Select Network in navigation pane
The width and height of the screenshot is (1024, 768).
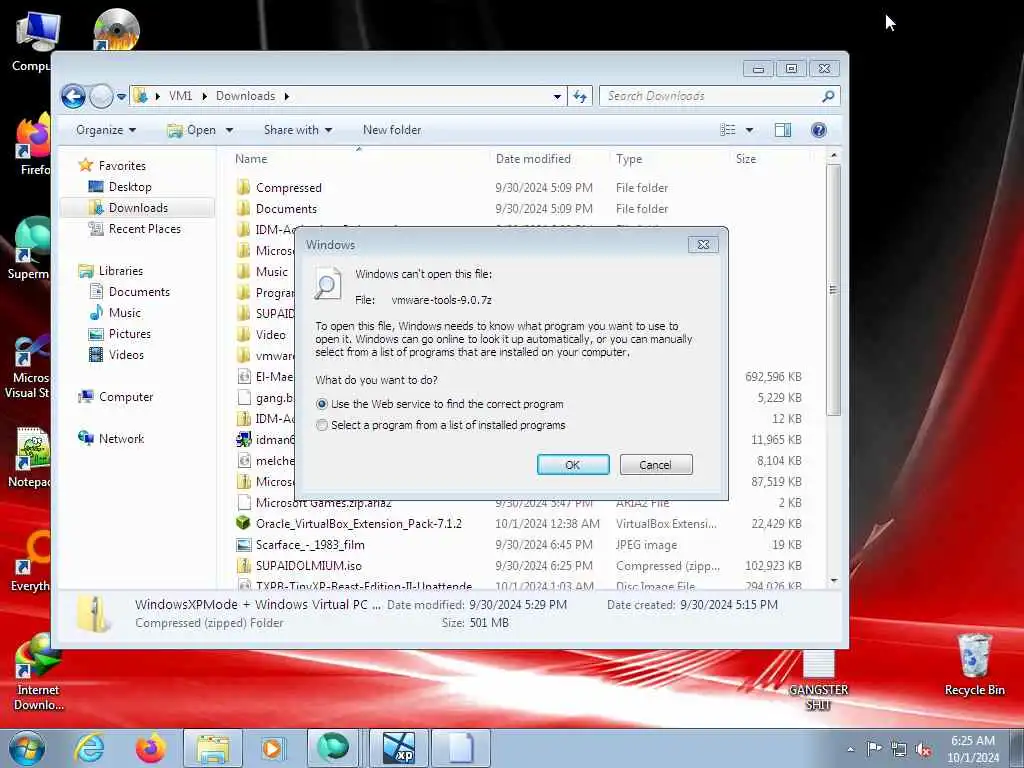tap(121, 439)
